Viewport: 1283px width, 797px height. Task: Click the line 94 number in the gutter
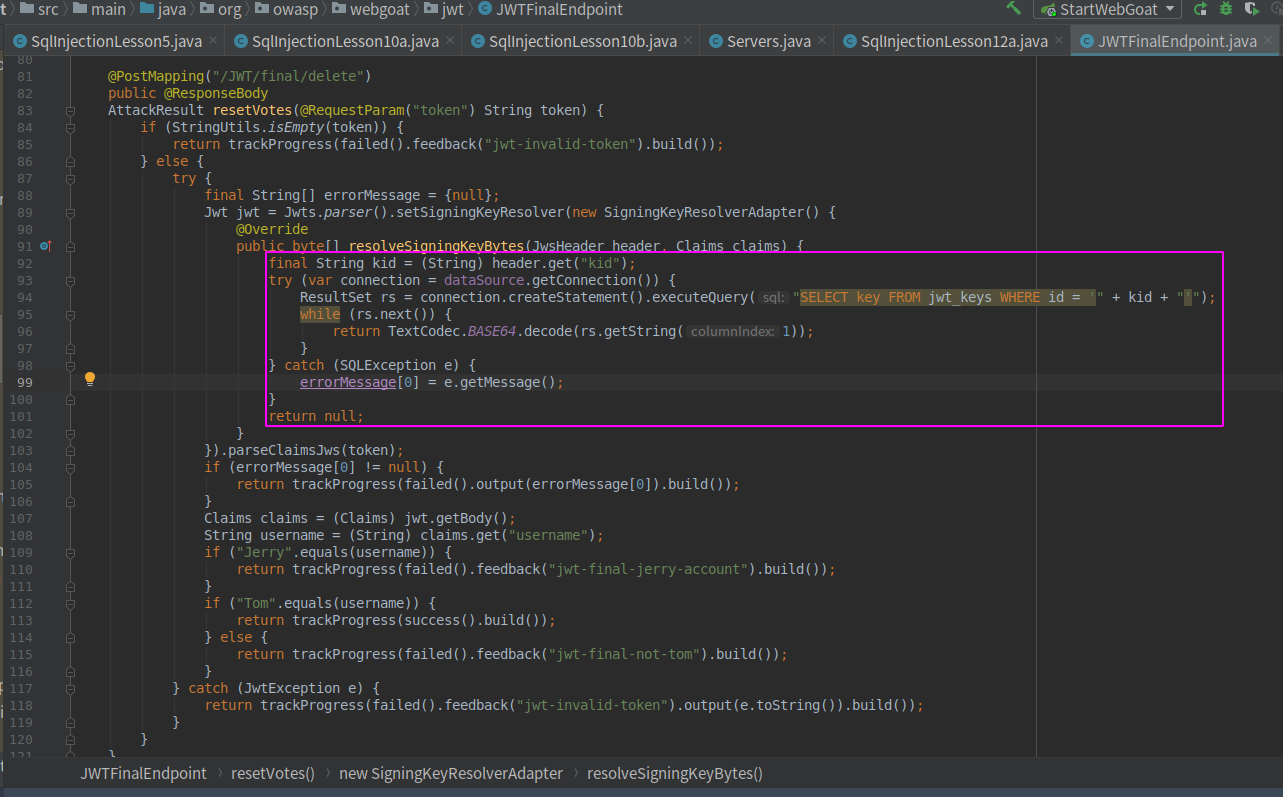click(24, 297)
